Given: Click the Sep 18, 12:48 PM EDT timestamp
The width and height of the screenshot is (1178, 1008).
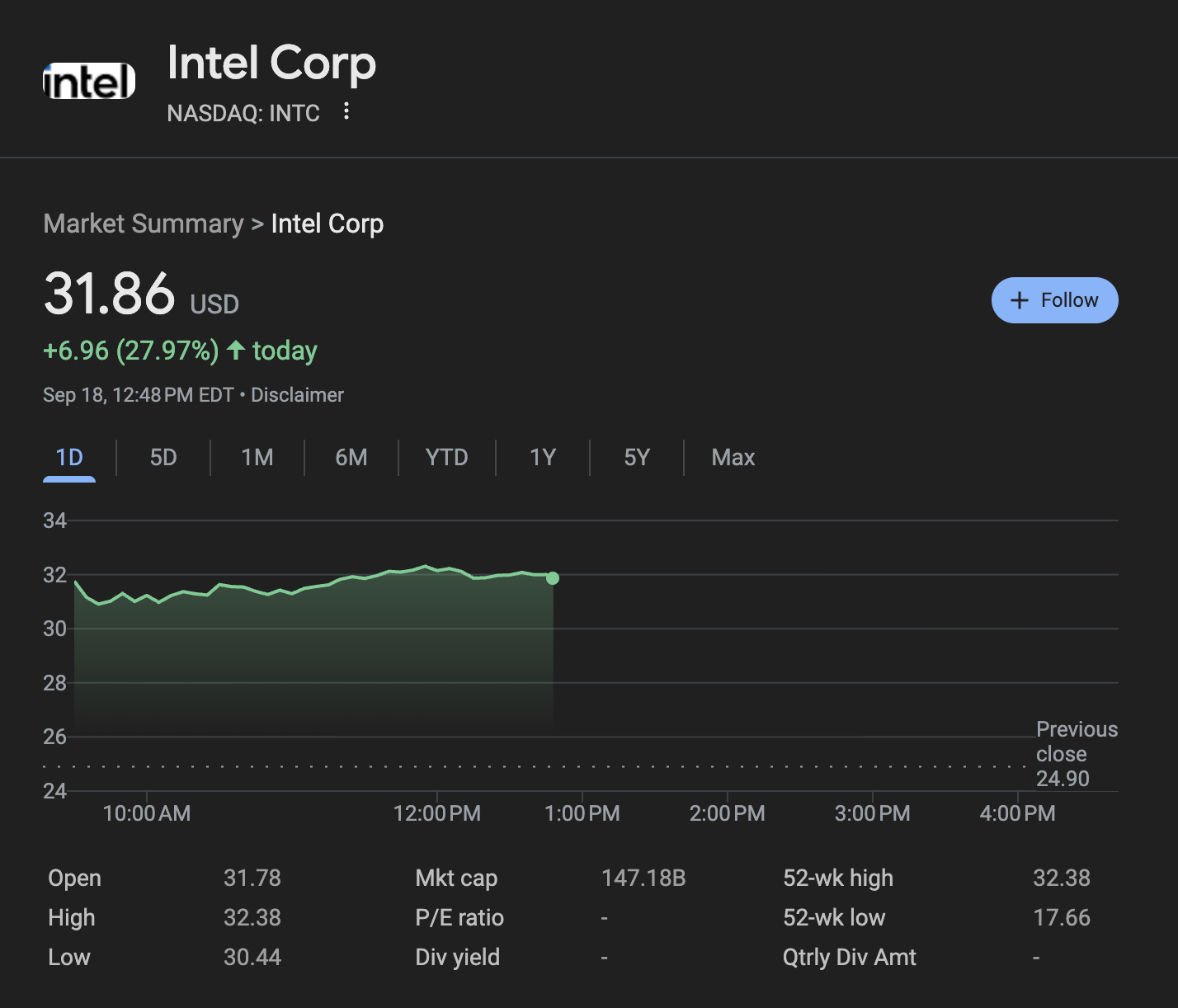Looking at the screenshot, I should pos(139,395).
